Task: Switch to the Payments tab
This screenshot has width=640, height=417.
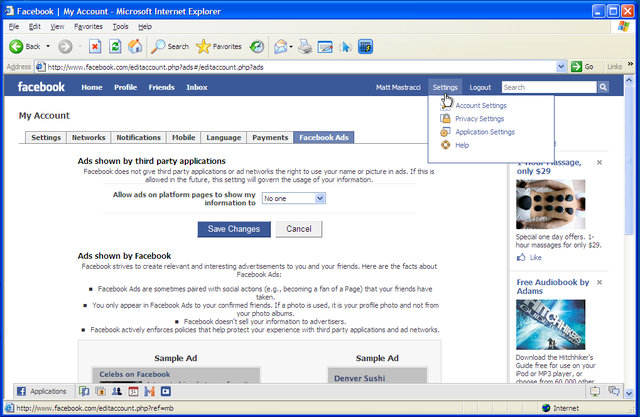Action: click(270, 138)
